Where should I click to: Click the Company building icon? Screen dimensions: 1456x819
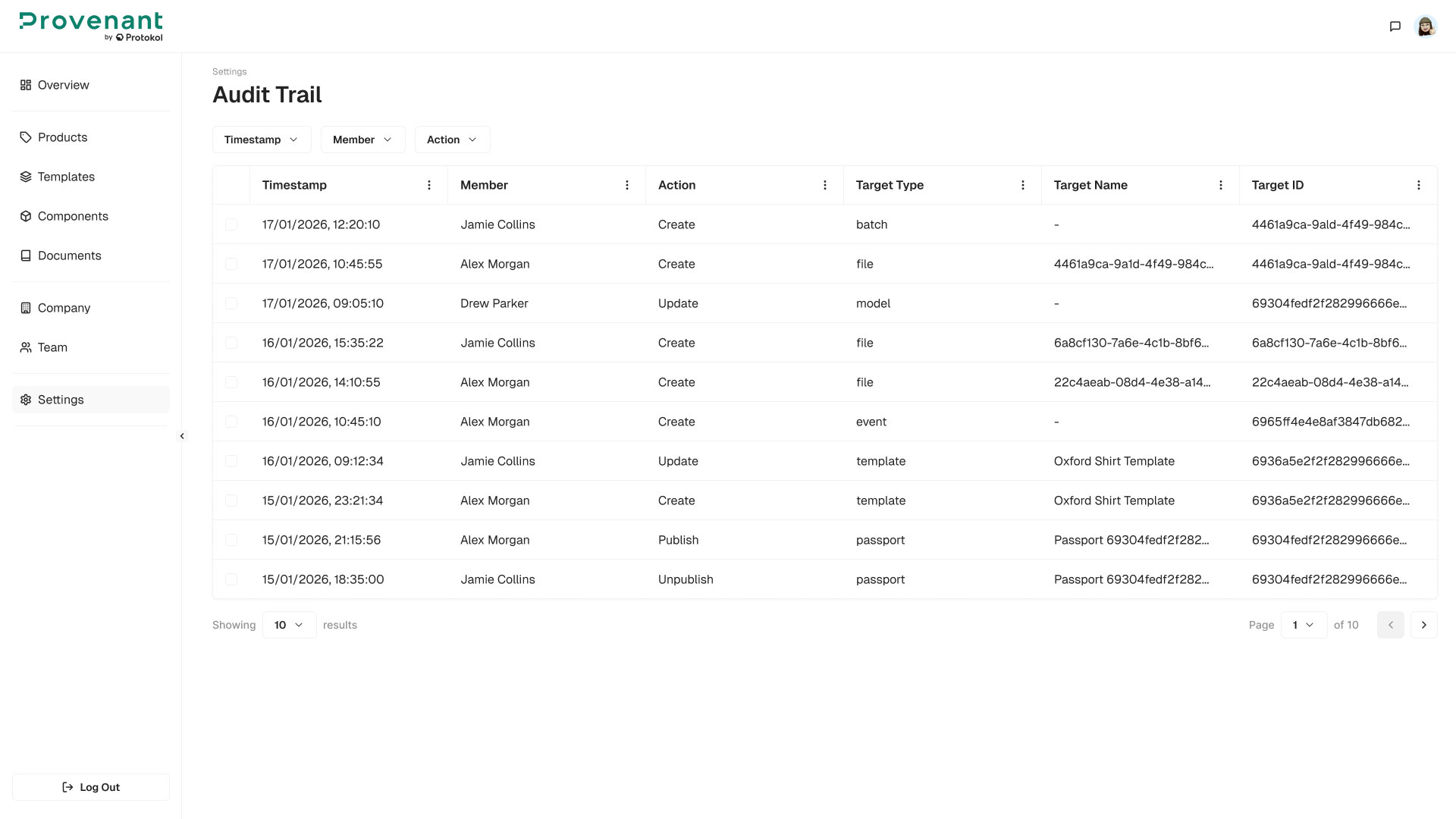click(x=26, y=308)
